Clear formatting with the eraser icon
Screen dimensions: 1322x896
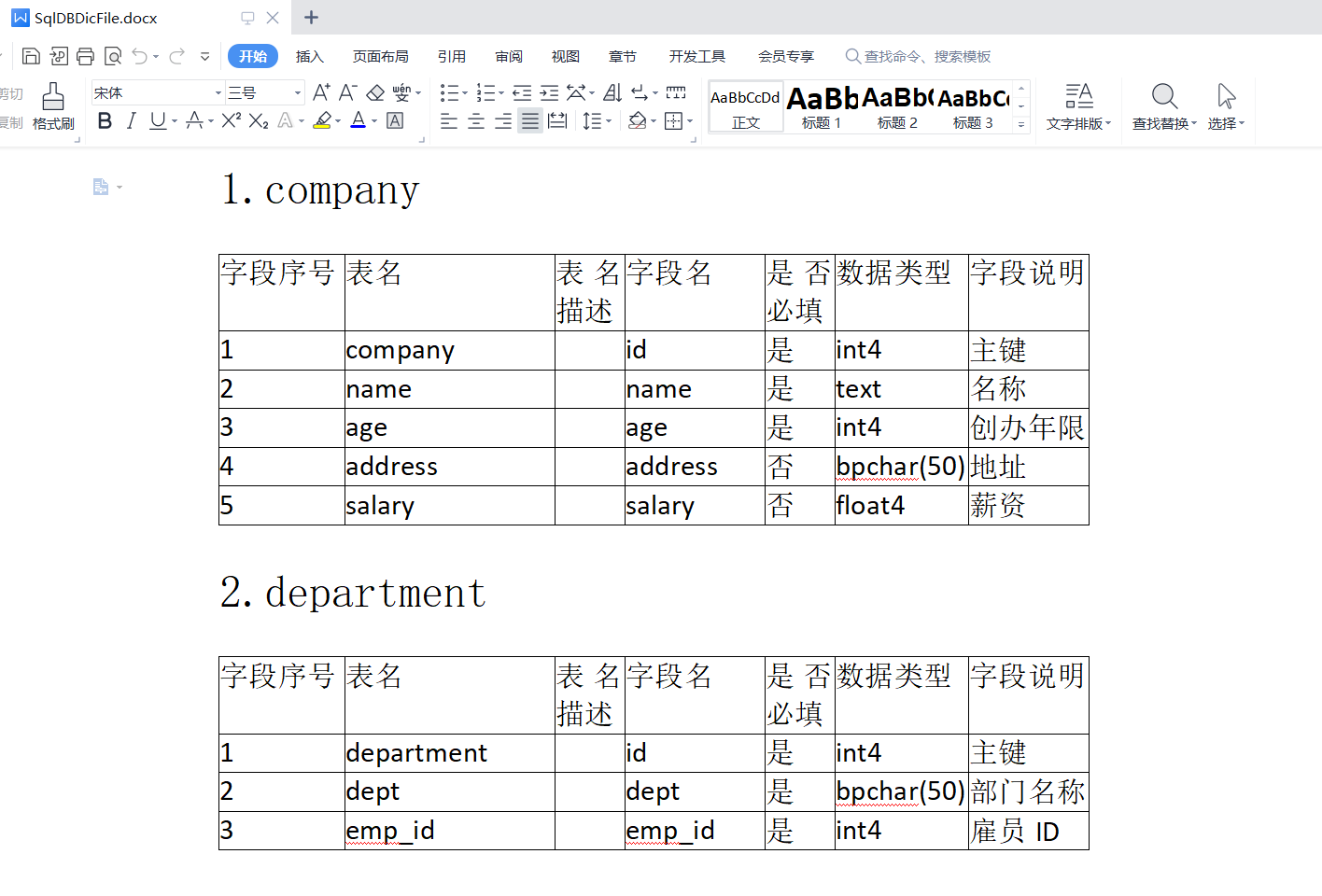[x=375, y=92]
